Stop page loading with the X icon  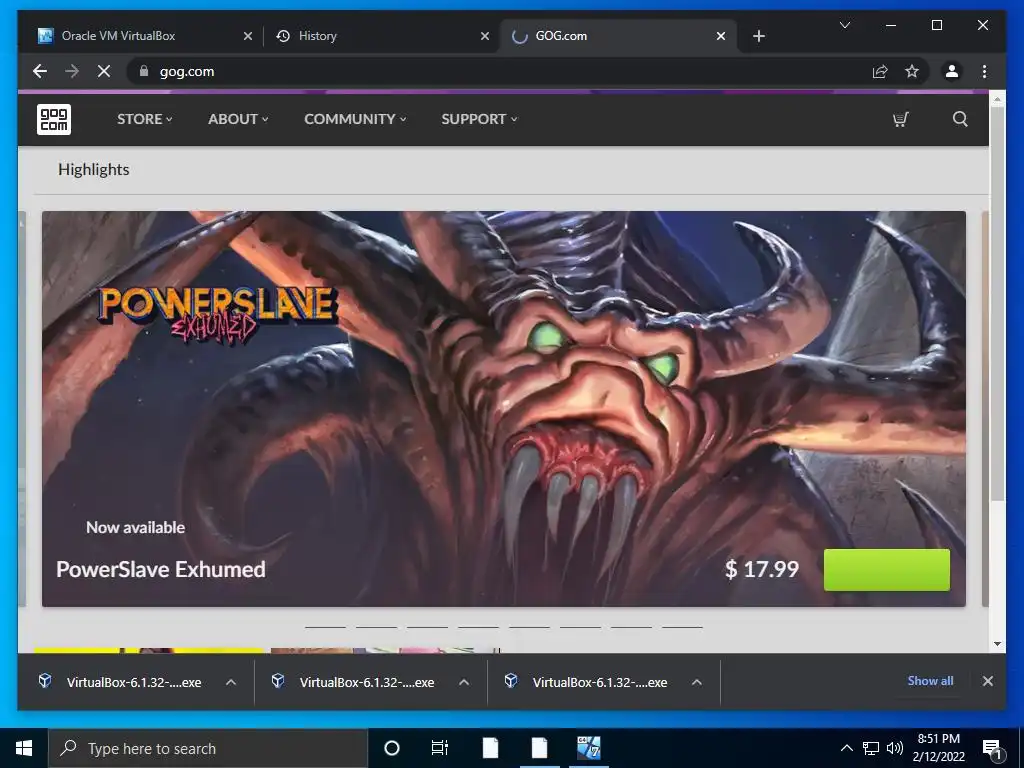pos(104,71)
